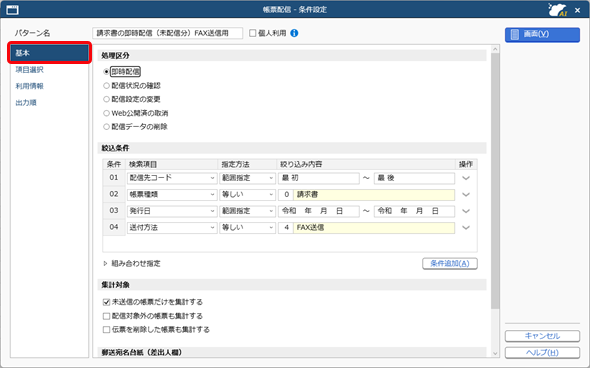
Task: Click the キャンセル button
Action: 542,336
